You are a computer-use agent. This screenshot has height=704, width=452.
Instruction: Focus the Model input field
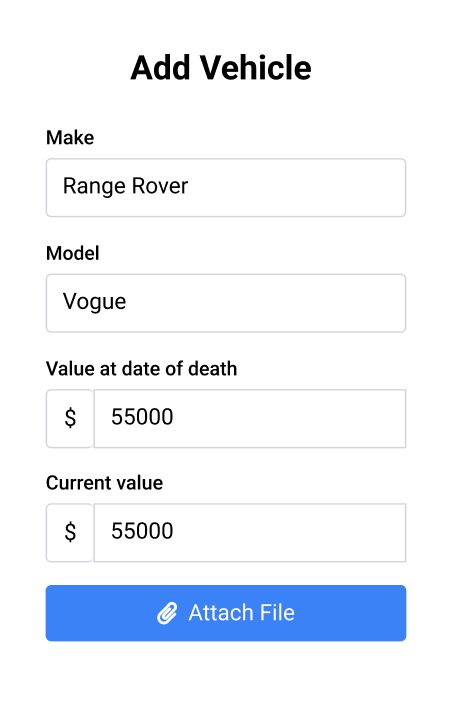point(226,303)
